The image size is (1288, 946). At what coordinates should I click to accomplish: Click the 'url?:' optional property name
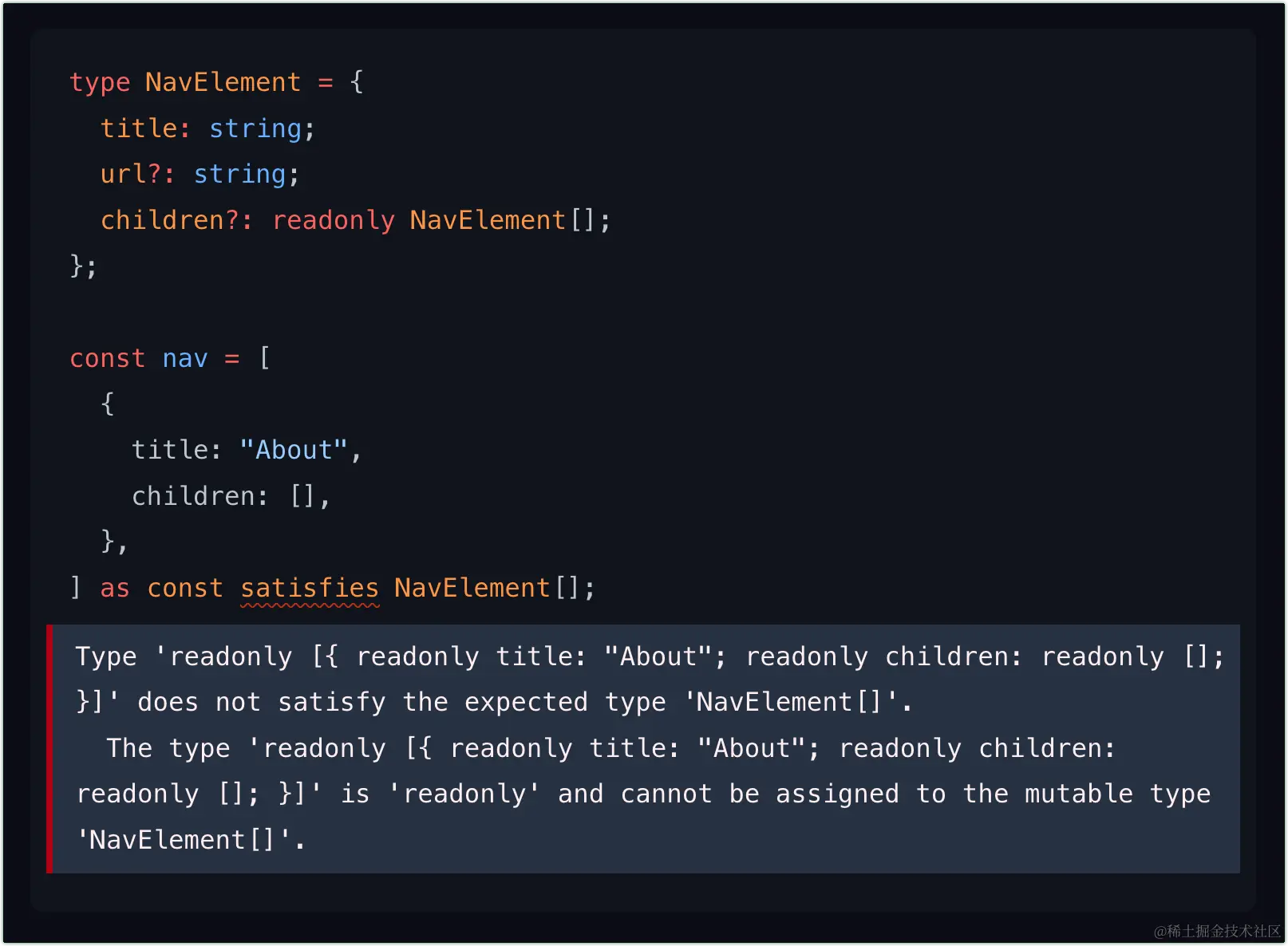click(x=137, y=174)
